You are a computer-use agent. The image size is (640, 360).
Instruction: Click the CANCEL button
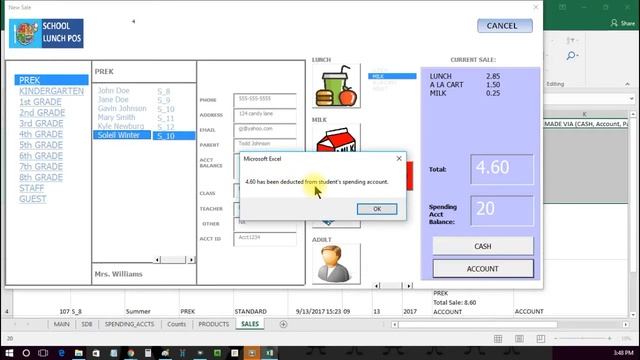tap(505, 26)
